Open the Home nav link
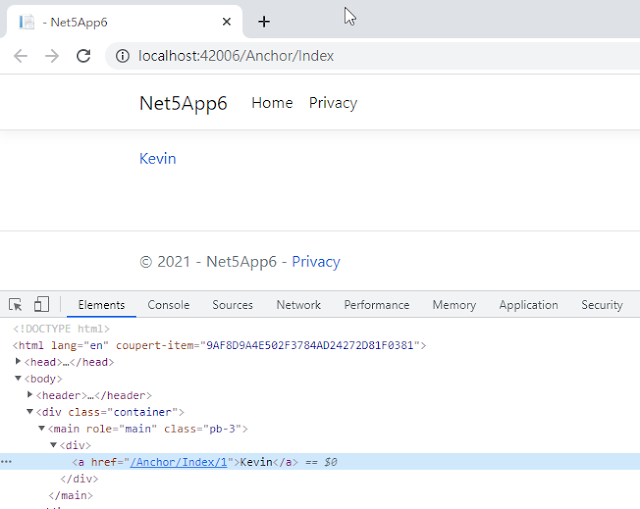The height and width of the screenshot is (509, 640). 272,103
